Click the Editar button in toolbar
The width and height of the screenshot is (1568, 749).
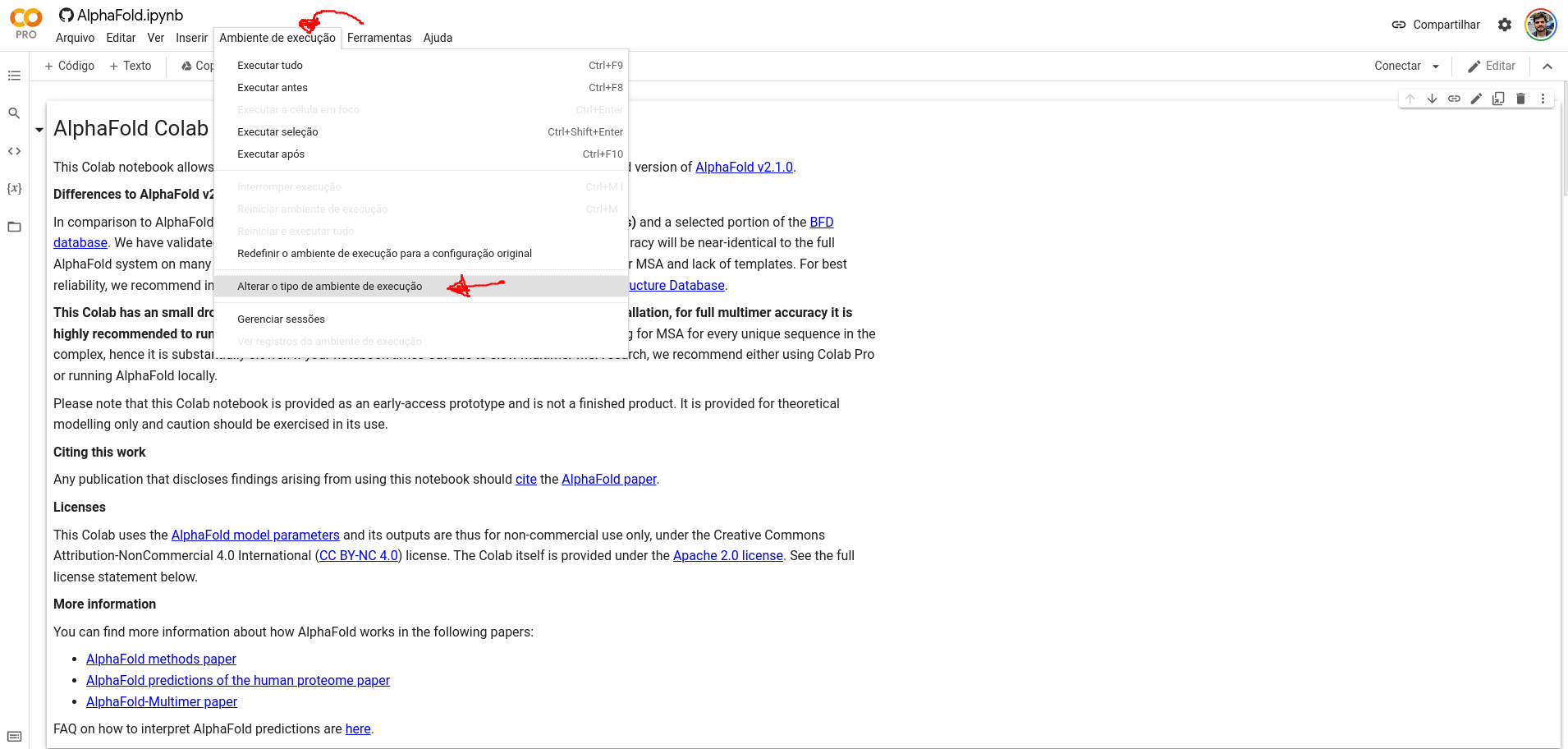[x=1491, y=66]
